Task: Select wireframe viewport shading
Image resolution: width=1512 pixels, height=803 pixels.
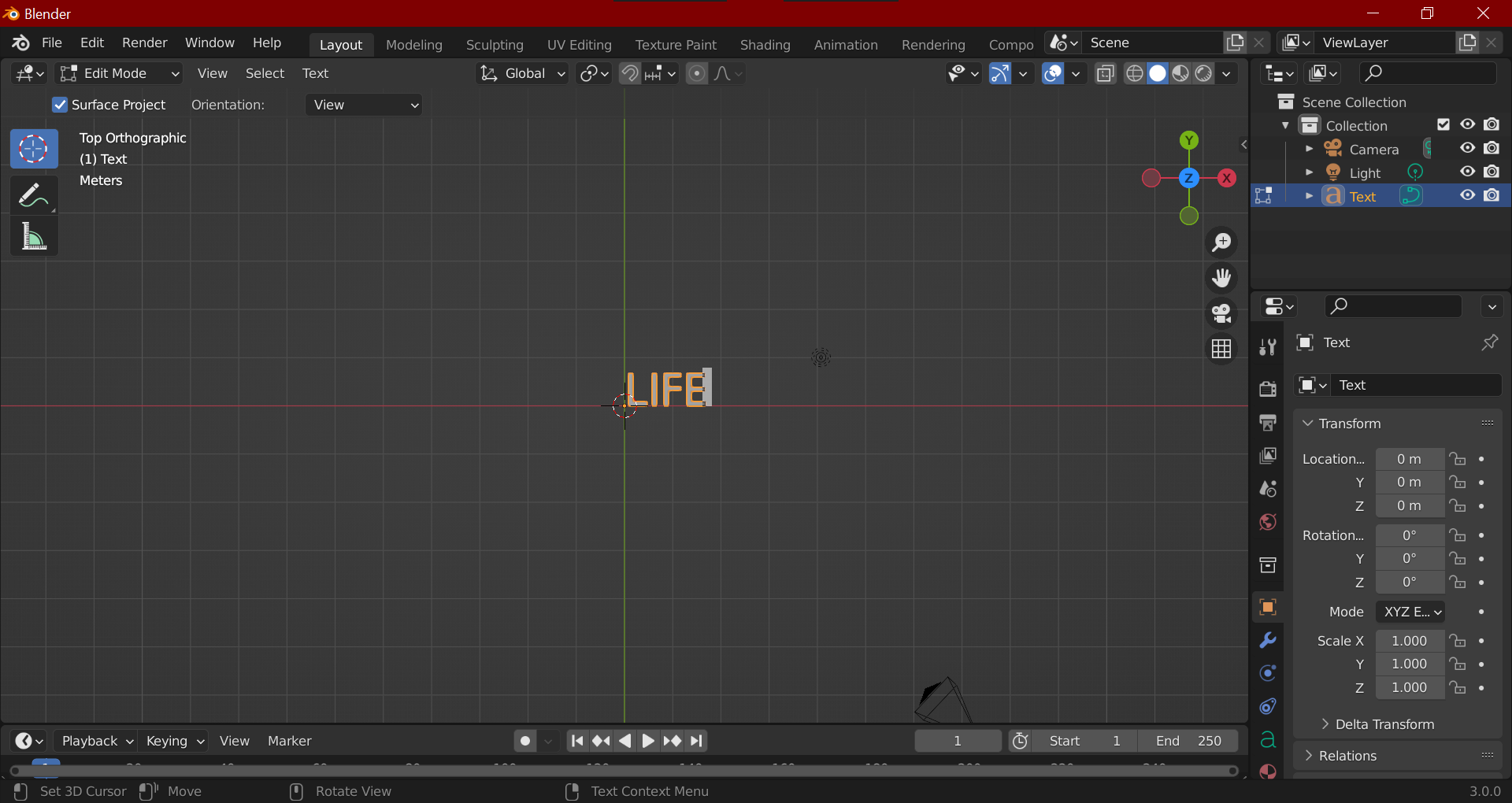Action: coord(1134,73)
